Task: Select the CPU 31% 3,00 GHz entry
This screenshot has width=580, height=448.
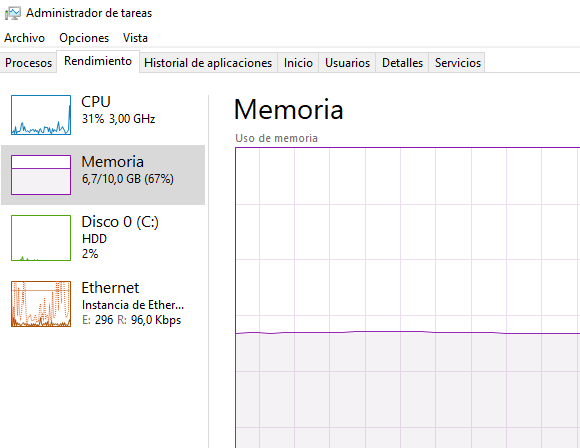Action: pyautogui.click(x=103, y=115)
